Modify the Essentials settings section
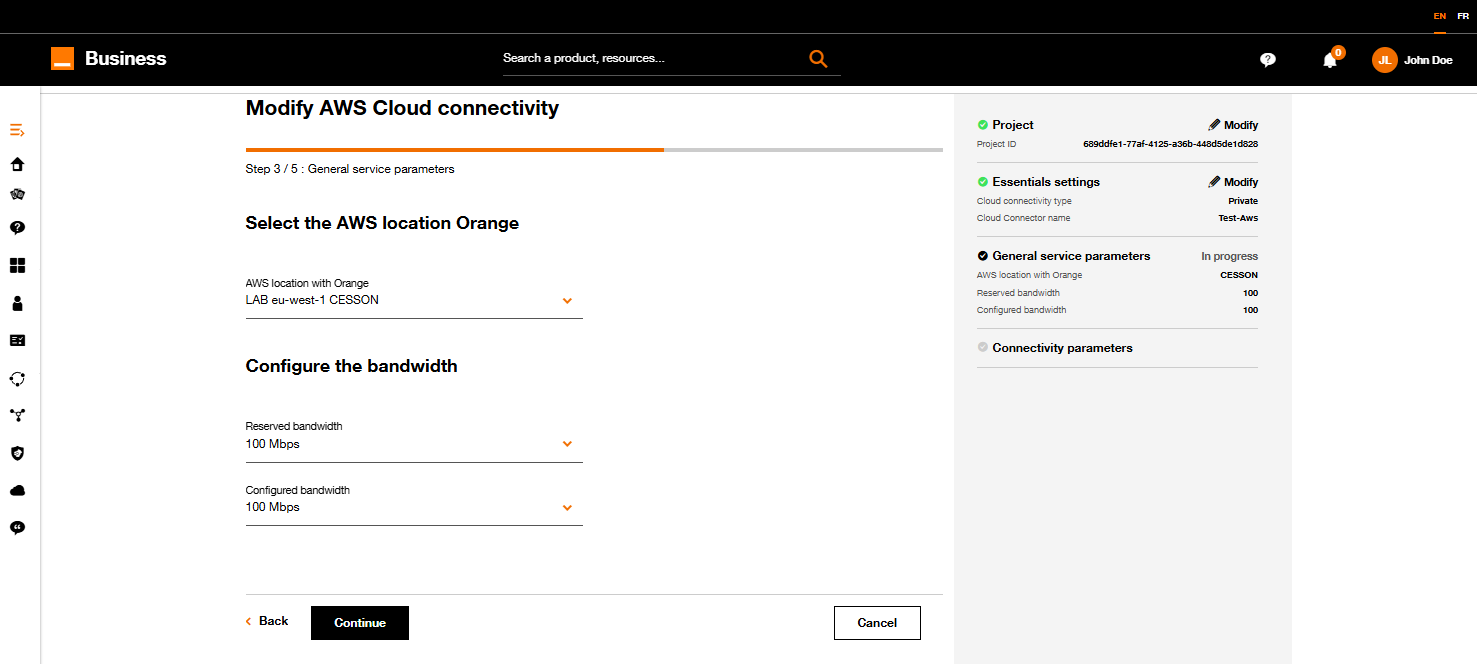 point(1233,182)
